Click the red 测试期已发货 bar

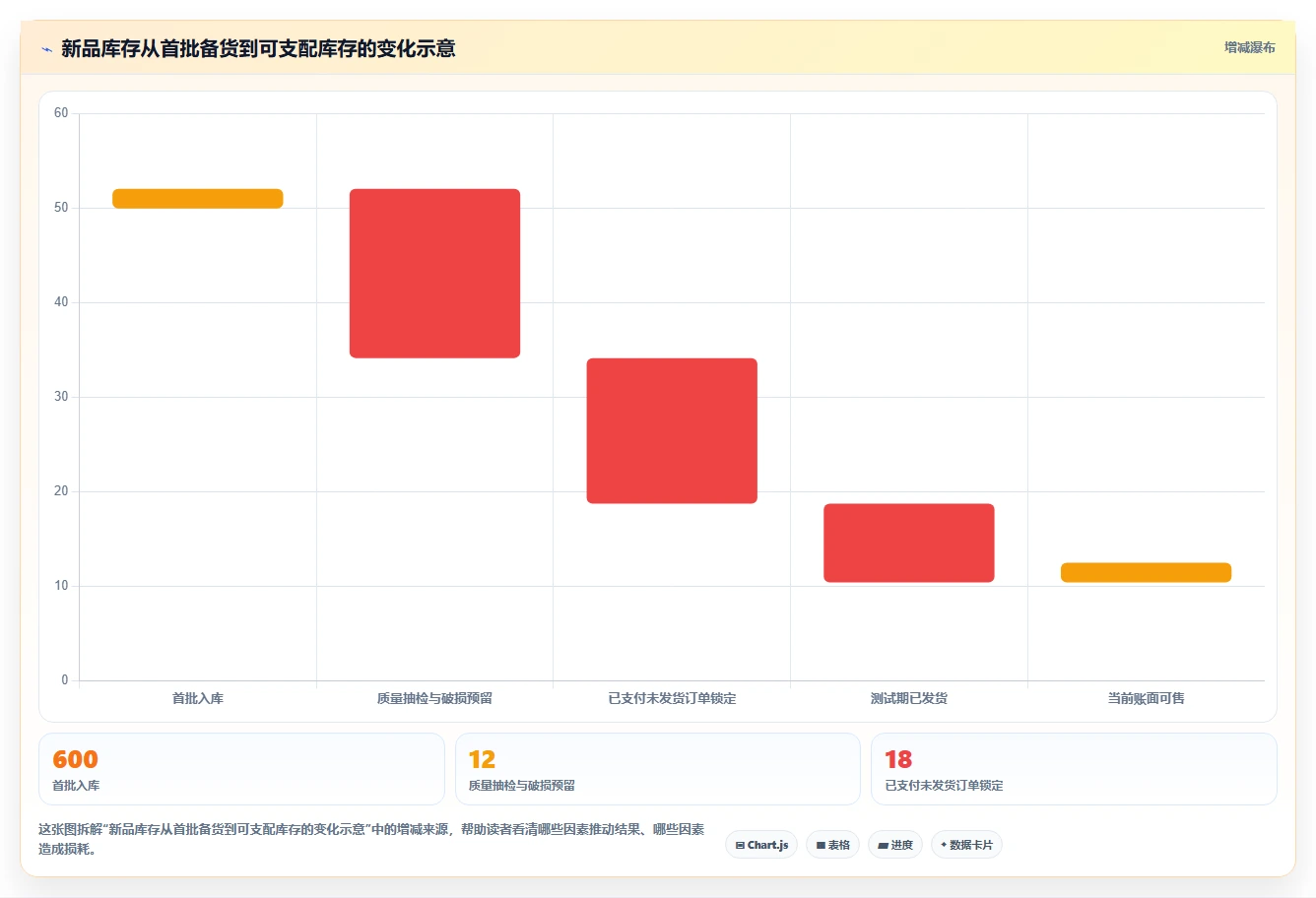click(x=909, y=544)
